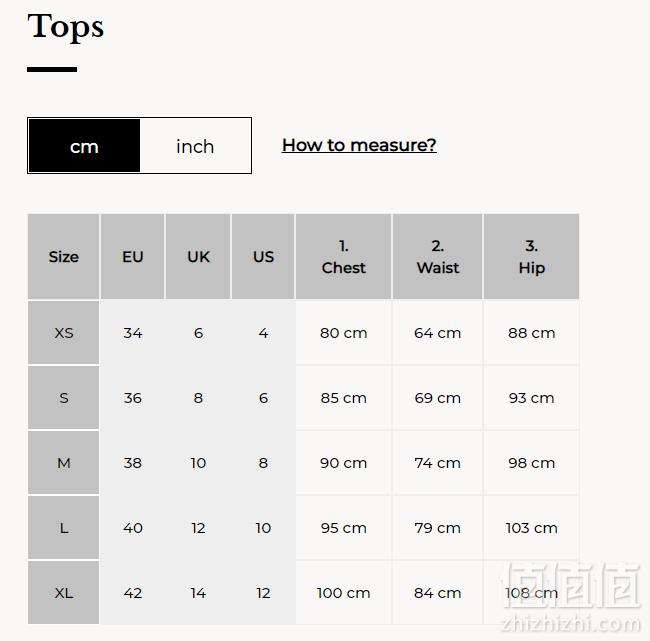Select the L size row label
This screenshot has height=641, width=650.
[x=63, y=528]
